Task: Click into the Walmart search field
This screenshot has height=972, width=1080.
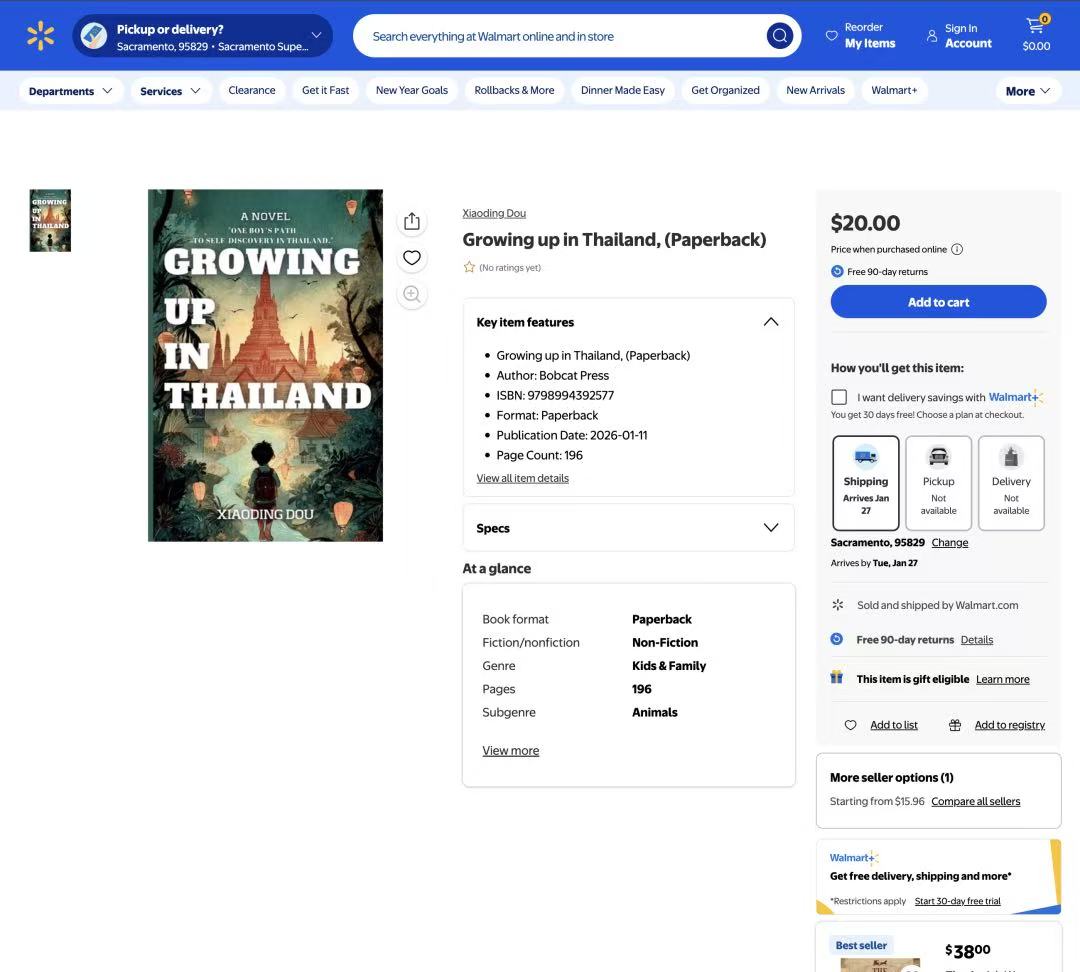Action: (x=560, y=36)
